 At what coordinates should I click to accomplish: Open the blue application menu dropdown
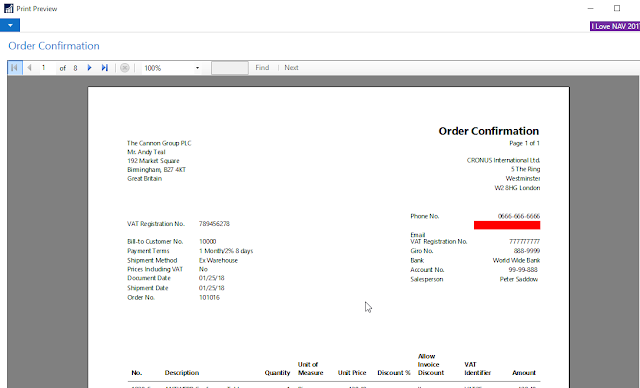tap(10, 25)
